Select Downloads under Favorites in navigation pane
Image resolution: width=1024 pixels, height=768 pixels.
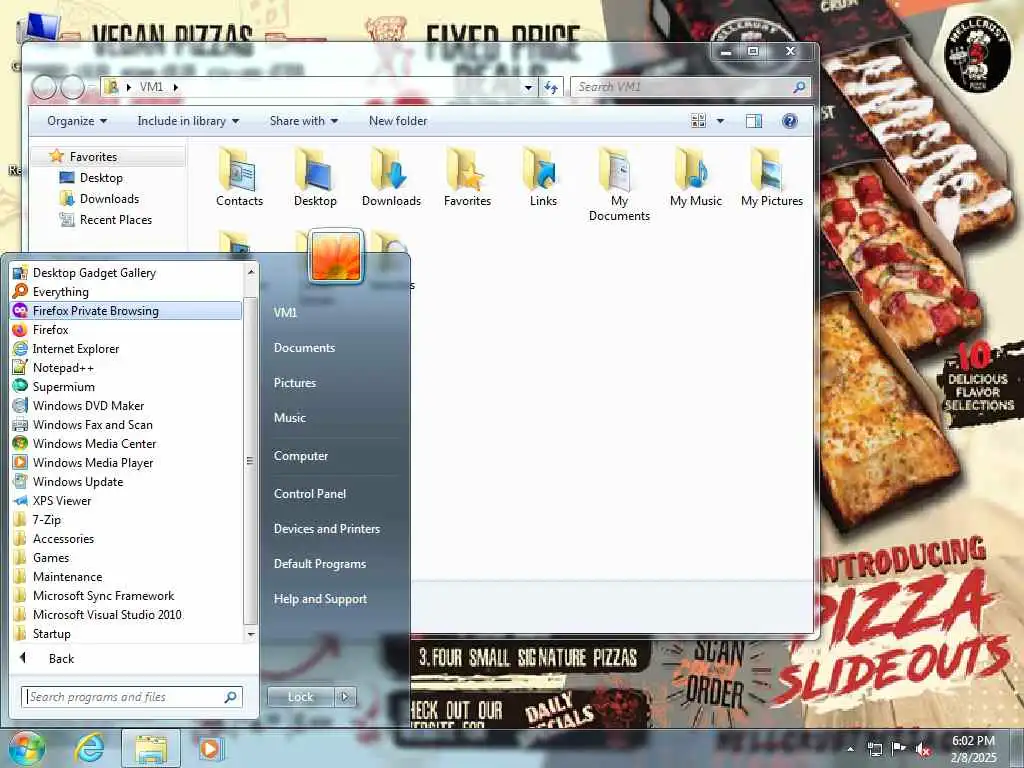99,199
